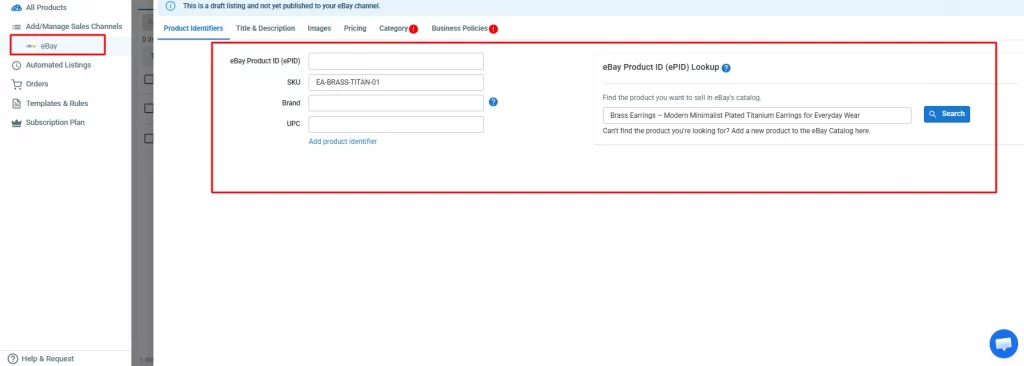Click the ePID lookup search text box

pyautogui.click(x=757, y=115)
